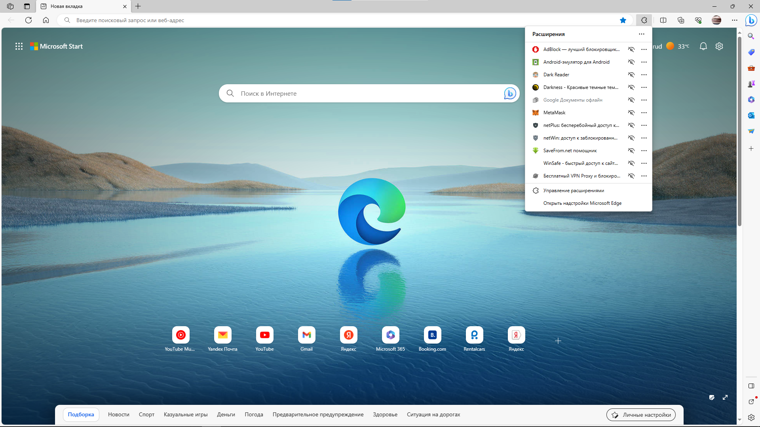Toggle toolbar visibility for SaveFrom.net helper
This screenshot has width=760, height=427.
(x=631, y=150)
